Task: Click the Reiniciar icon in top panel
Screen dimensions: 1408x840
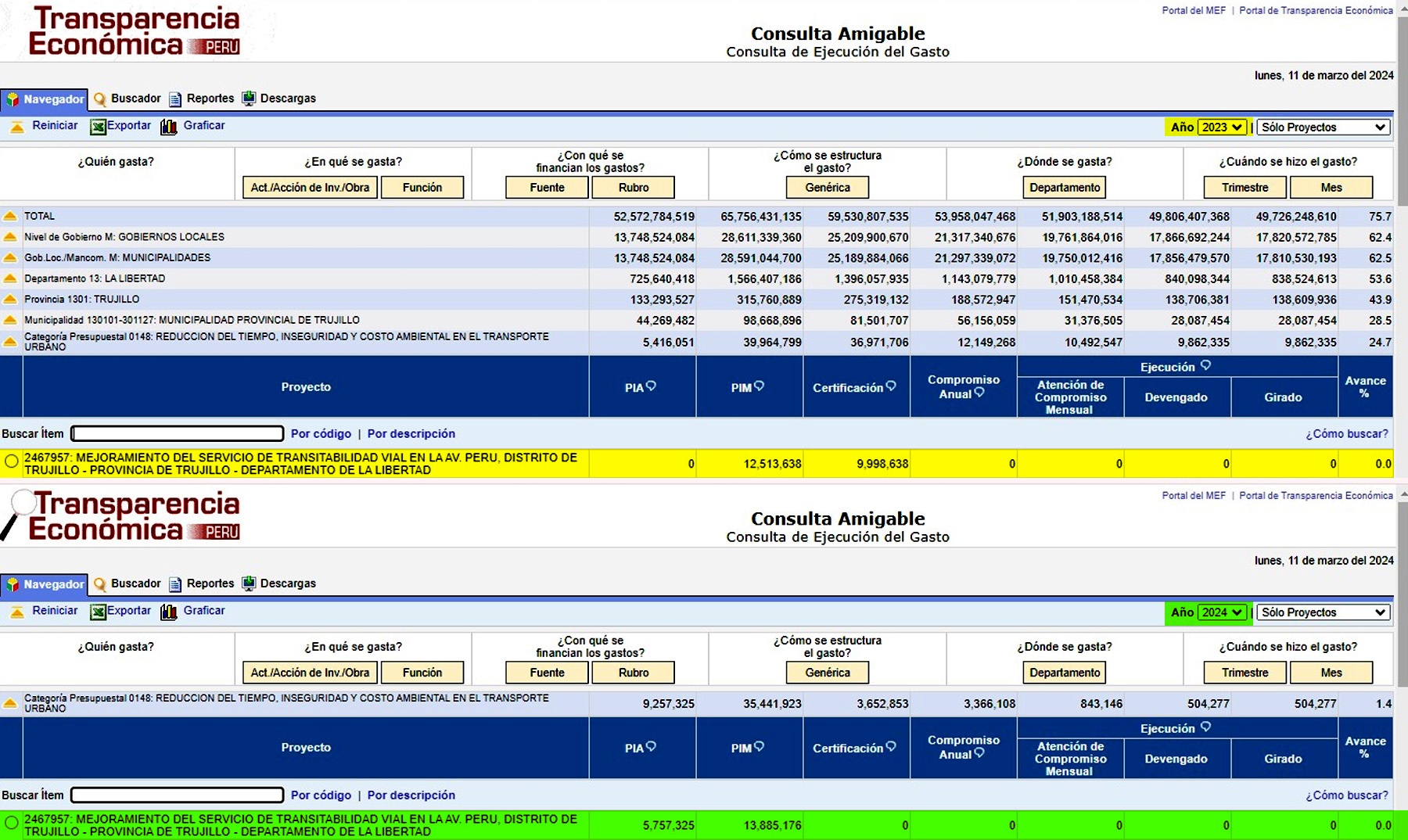Action: tap(16, 127)
